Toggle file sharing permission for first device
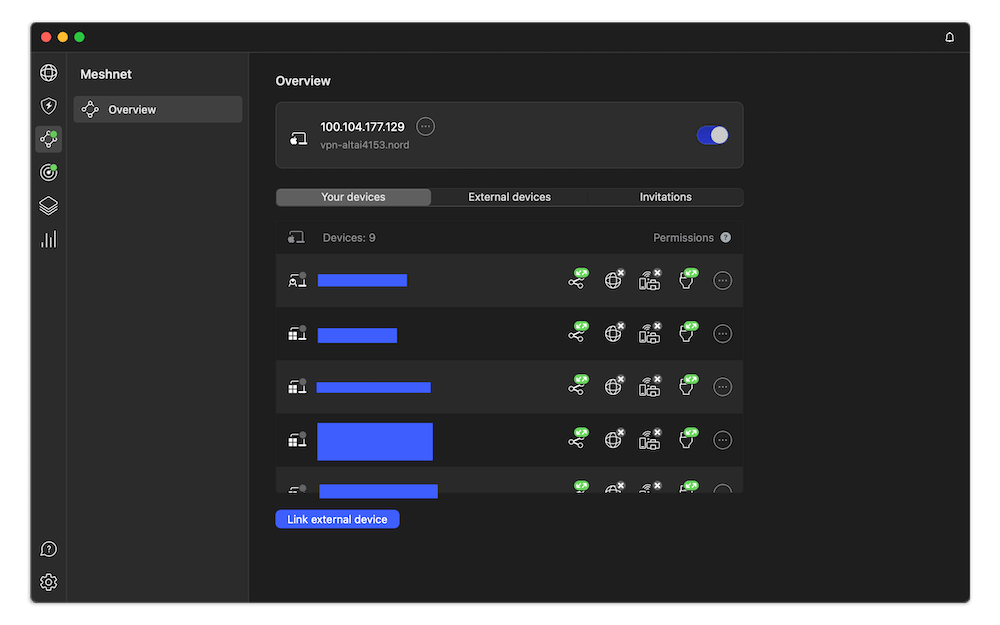This screenshot has height=625, width=1000. point(688,279)
